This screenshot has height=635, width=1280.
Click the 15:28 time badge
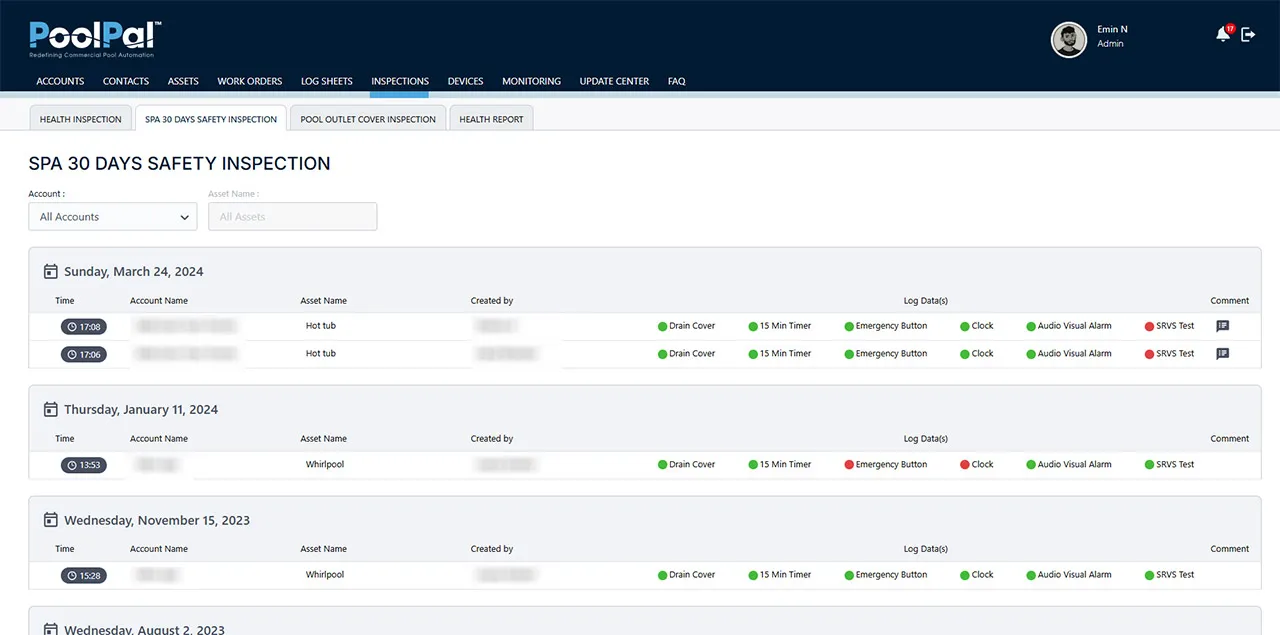click(x=83, y=576)
